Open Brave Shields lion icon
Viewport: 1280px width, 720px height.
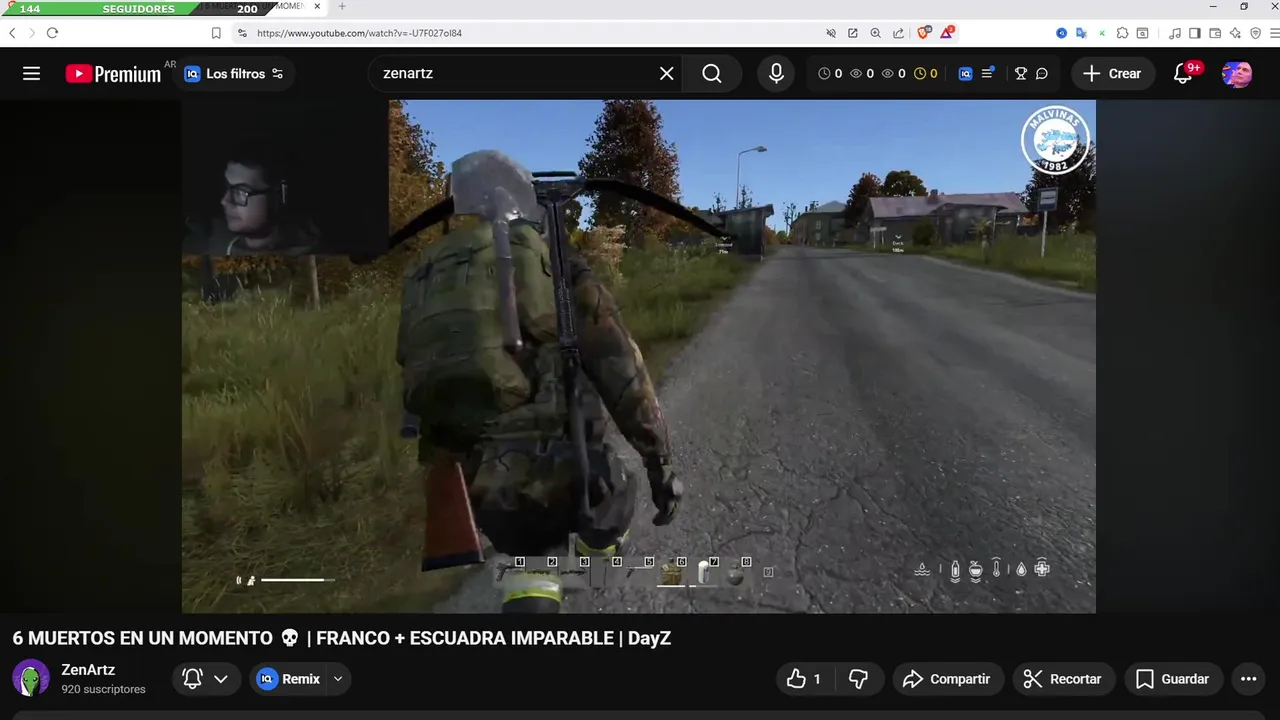(924, 33)
